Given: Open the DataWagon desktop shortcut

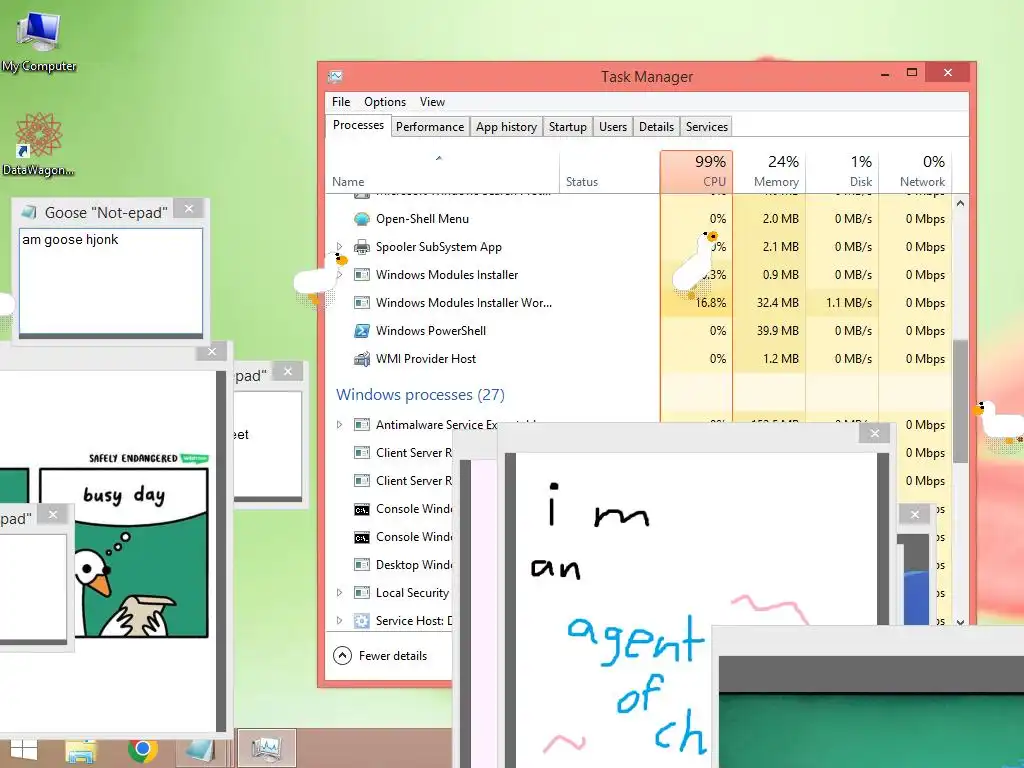Looking at the screenshot, I should 38,144.
